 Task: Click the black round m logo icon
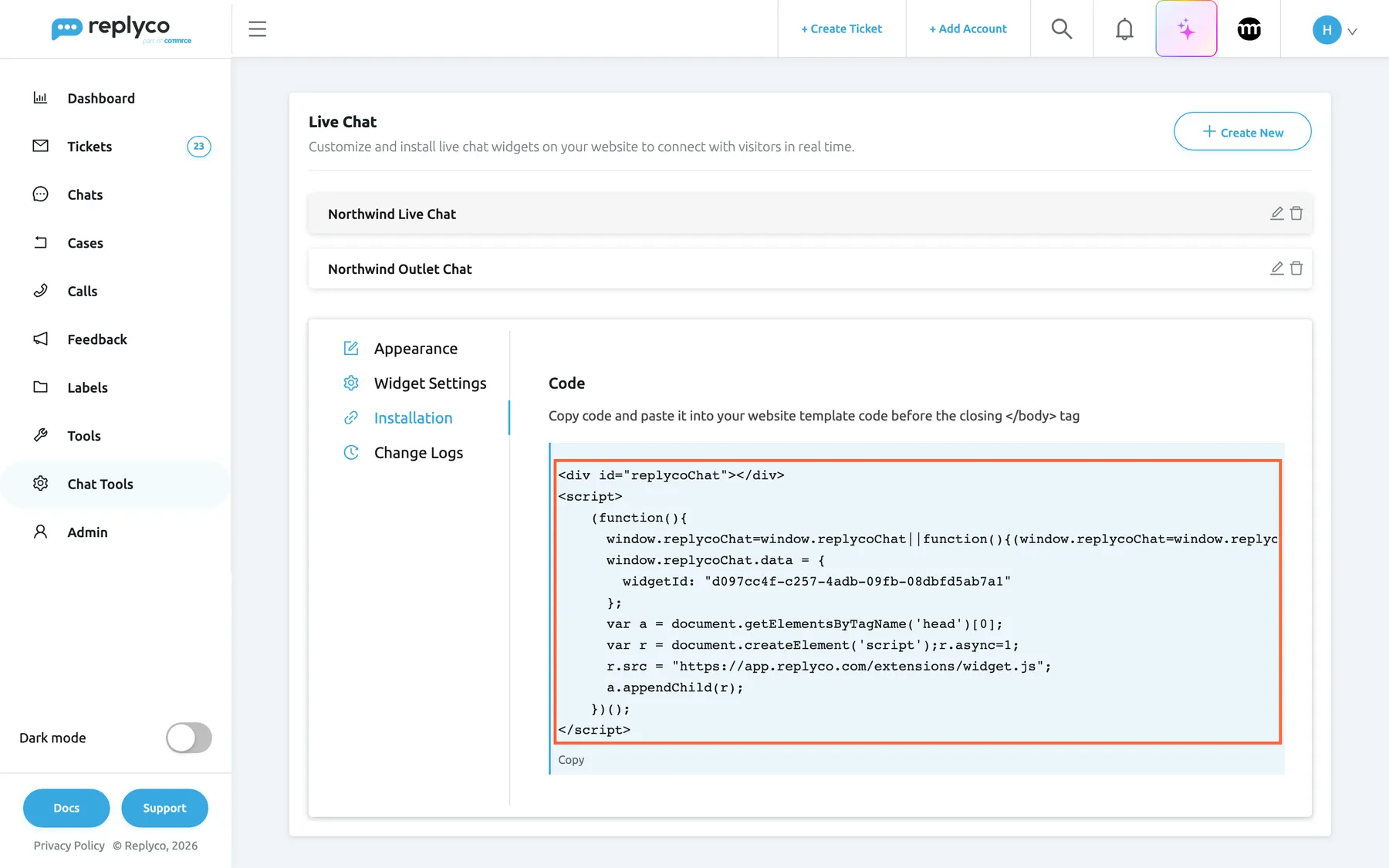click(x=1249, y=29)
